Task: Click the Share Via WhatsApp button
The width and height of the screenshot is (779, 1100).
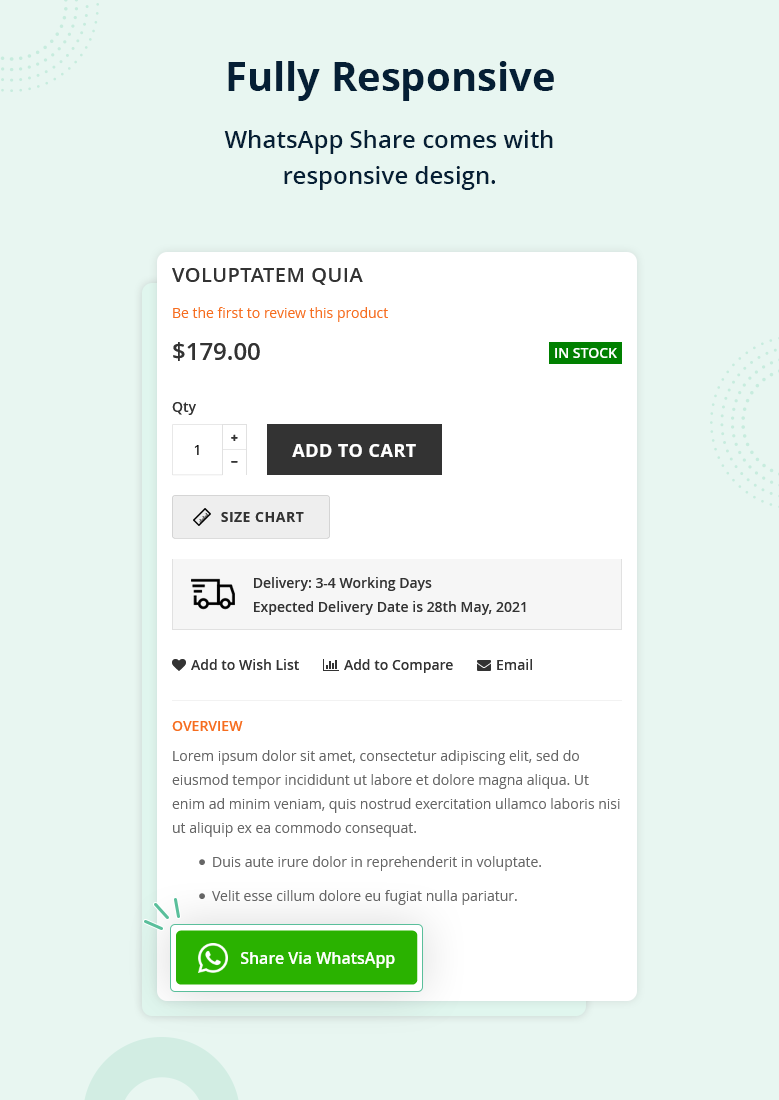Action: point(296,957)
